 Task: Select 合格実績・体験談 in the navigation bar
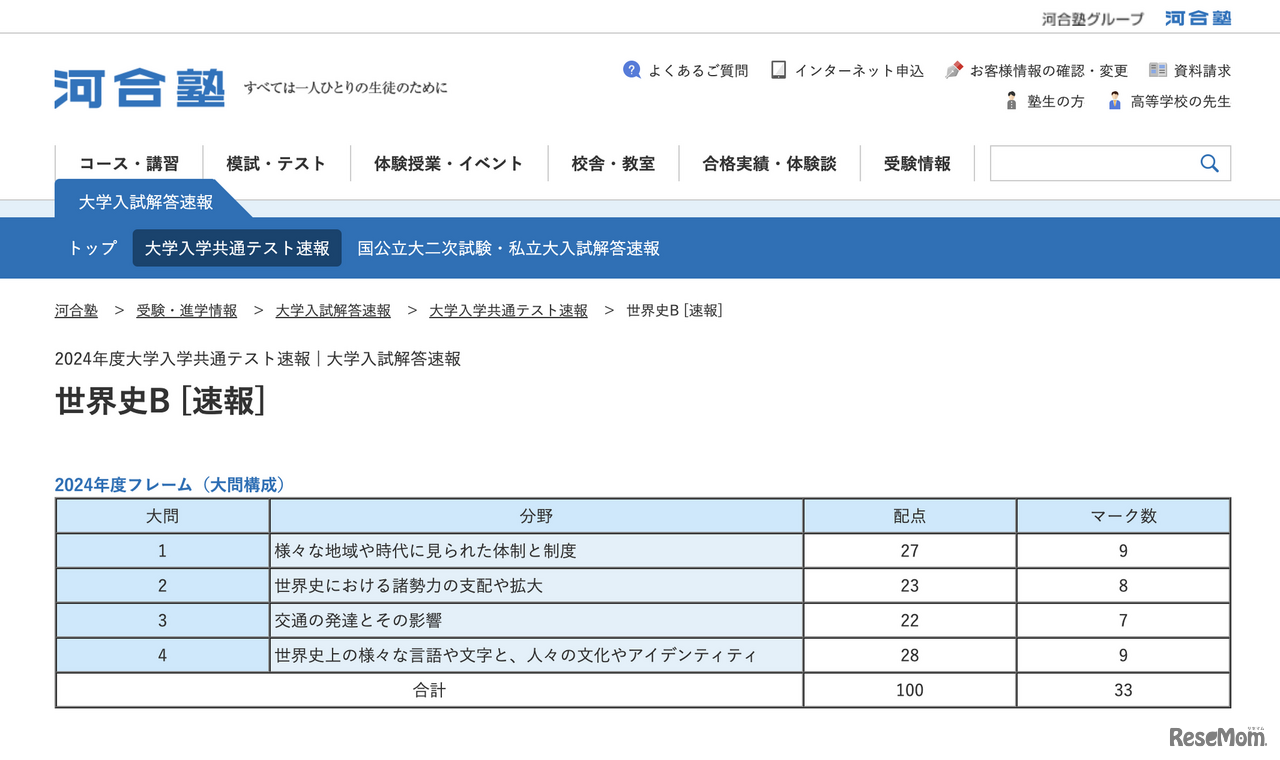pyautogui.click(x=770, y=163)
